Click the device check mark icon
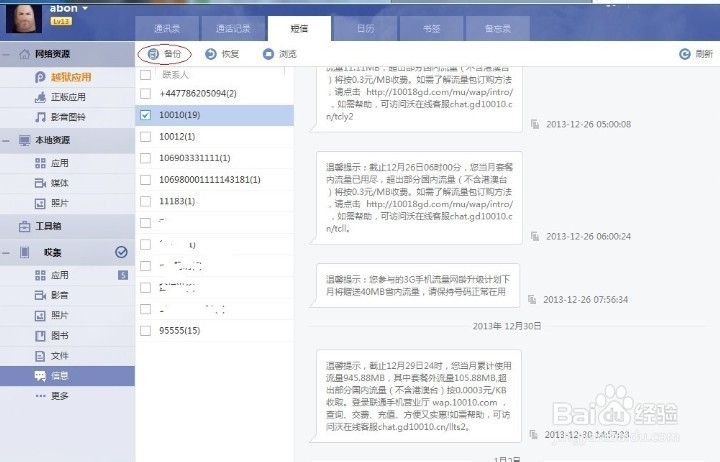The height and width of the screenshot is (462, 720). point(121,252)
